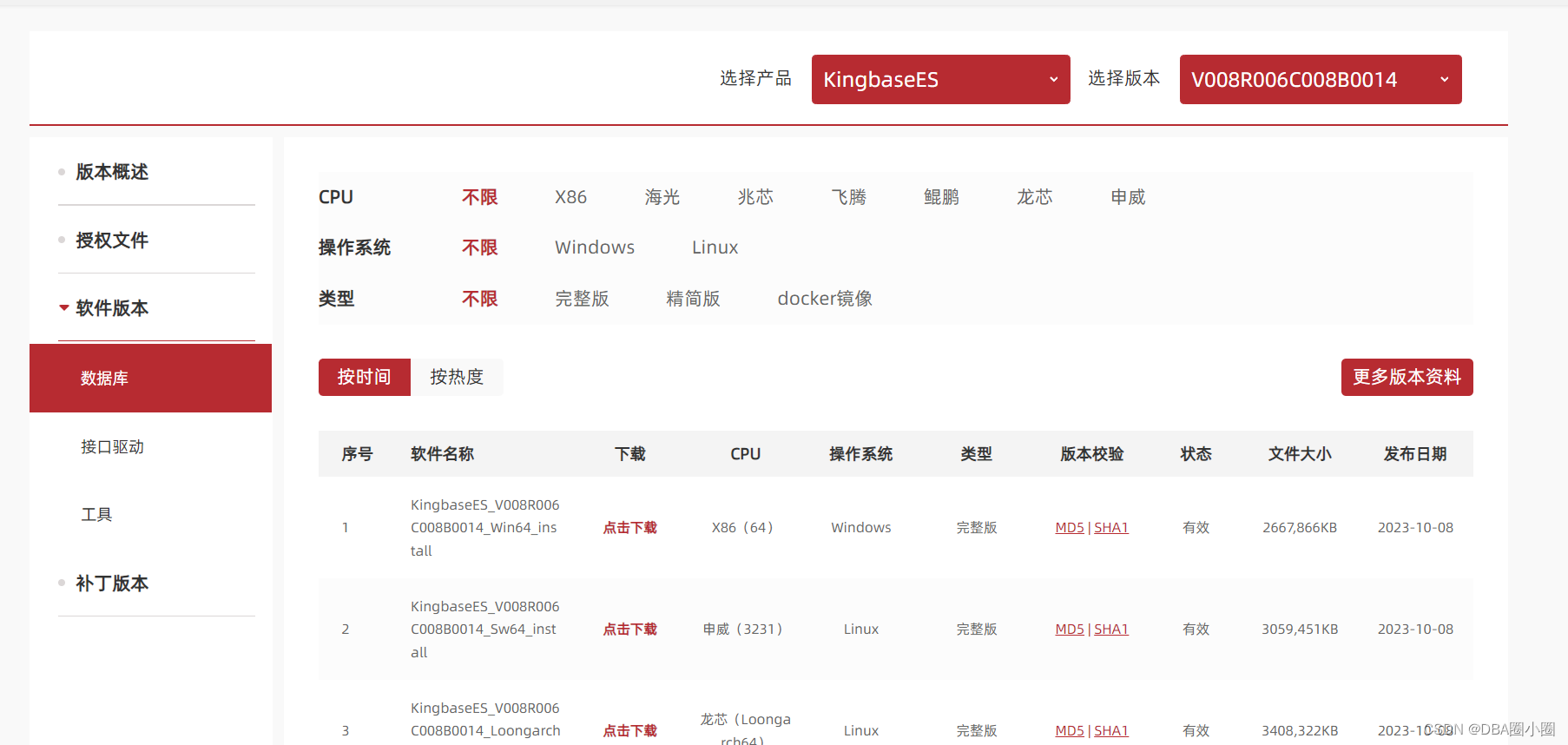Filter type by docker镜像
Screen dimensions: 1568x745
(x=825, y=299)
